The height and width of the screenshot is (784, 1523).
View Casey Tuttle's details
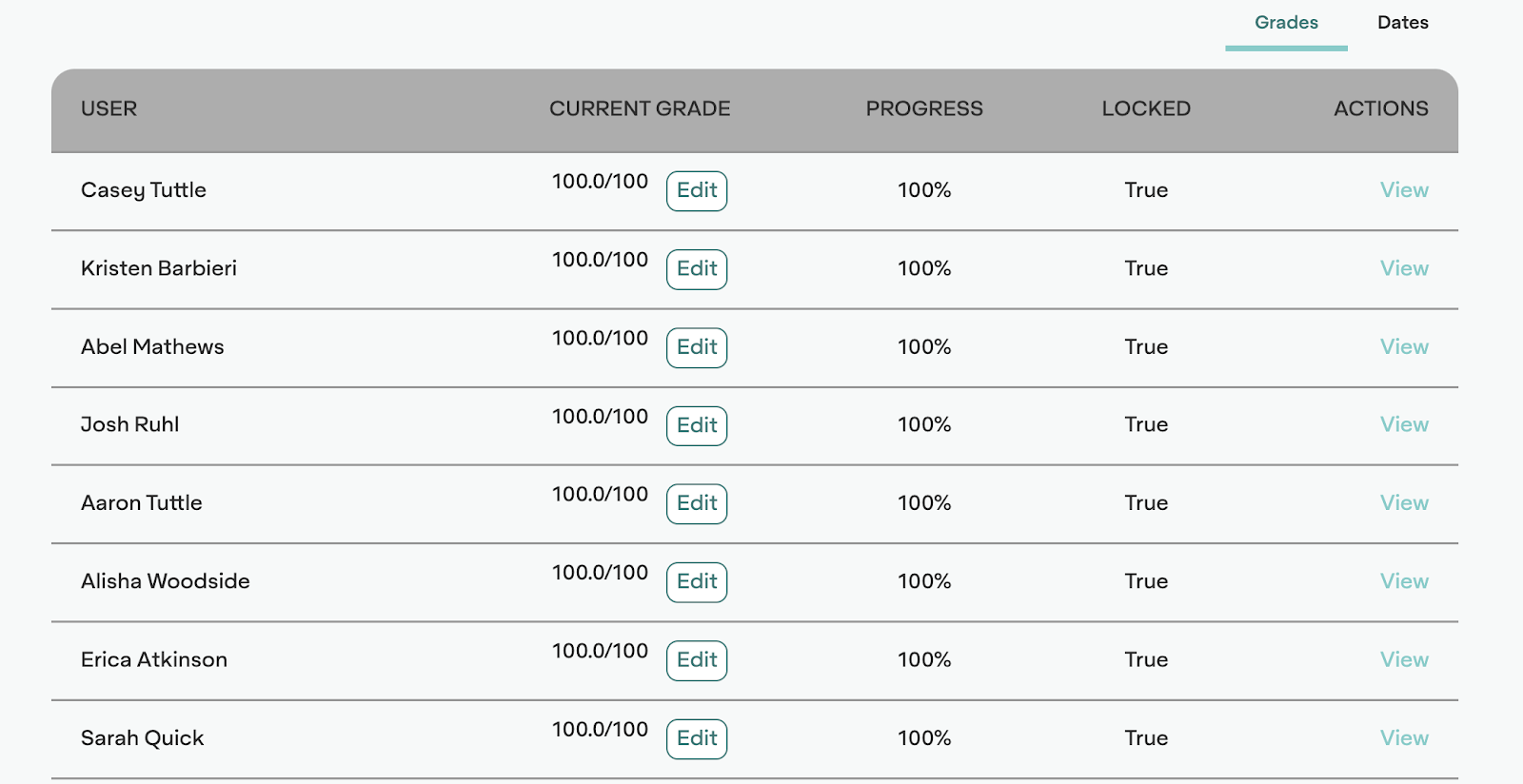1404,190
